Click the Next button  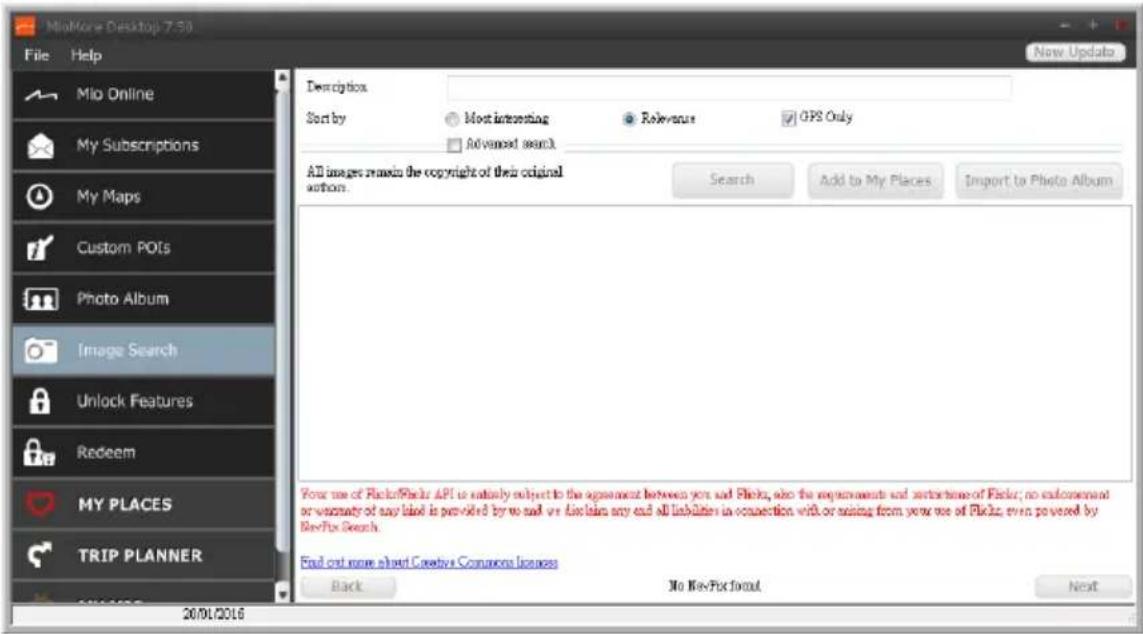pyautogui.click(x=1082, y=587)
